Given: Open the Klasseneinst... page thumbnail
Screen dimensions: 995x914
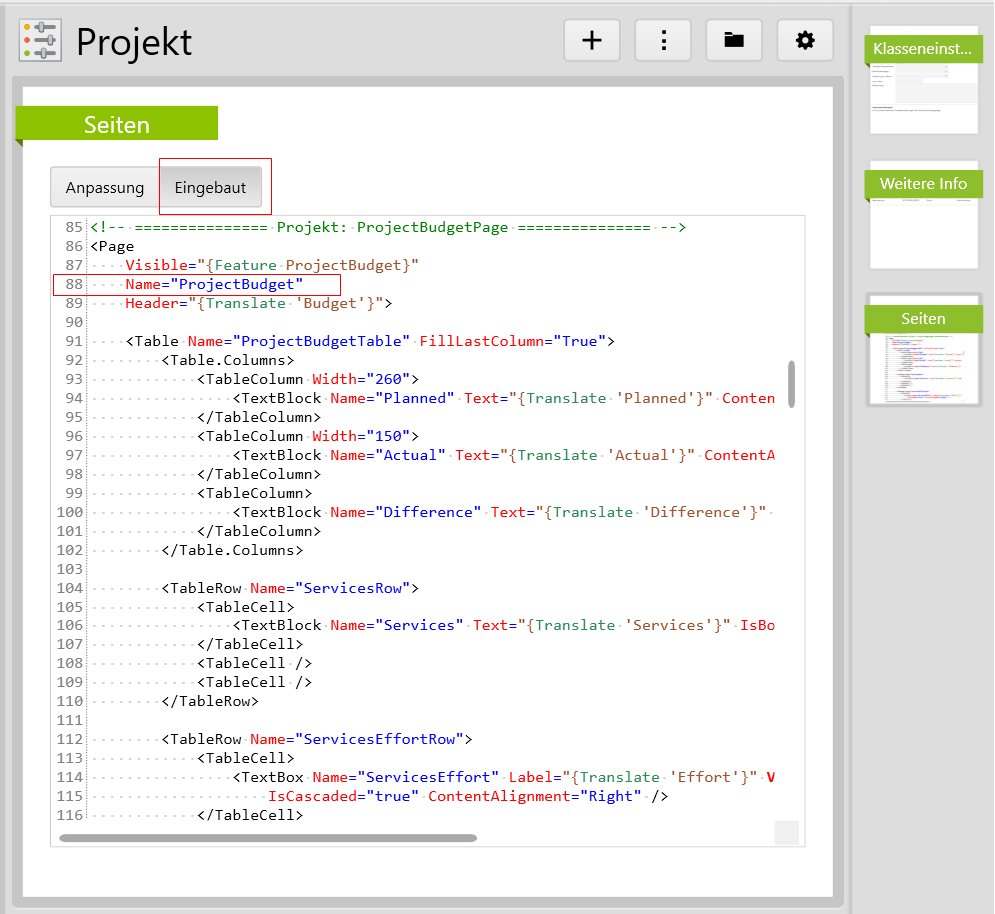Looking at the screenshot, I should tap(923, 80).
